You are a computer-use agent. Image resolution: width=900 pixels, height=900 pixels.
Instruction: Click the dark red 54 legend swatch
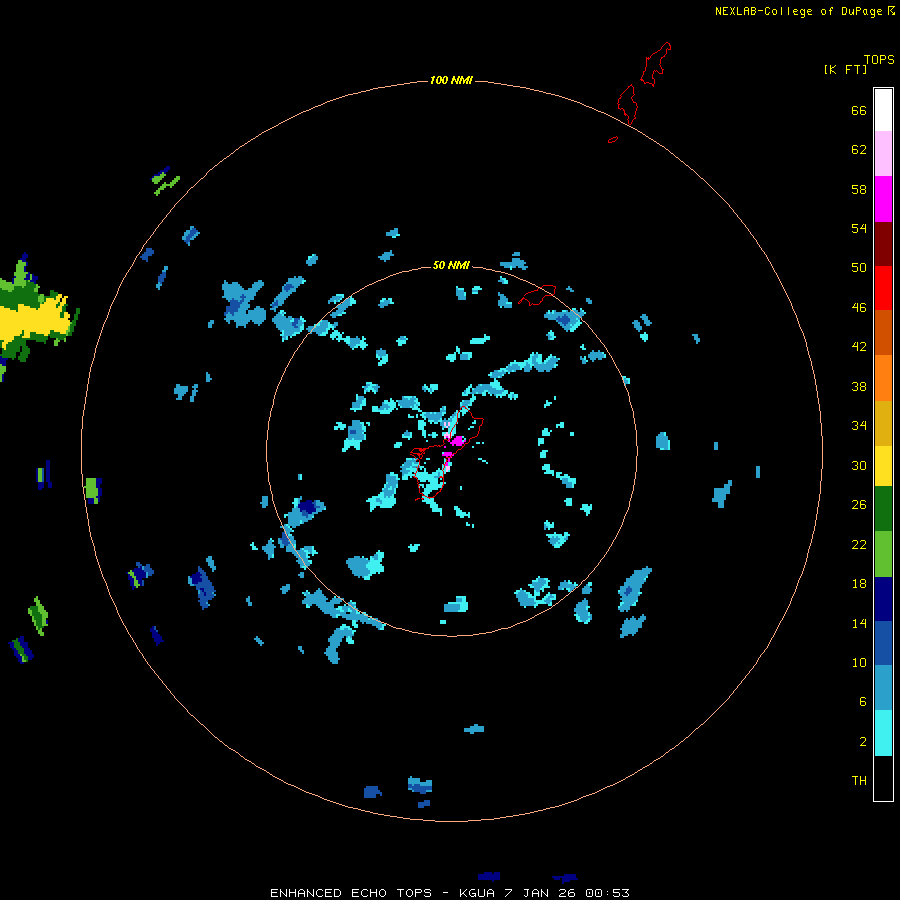(x=883, y=243)
